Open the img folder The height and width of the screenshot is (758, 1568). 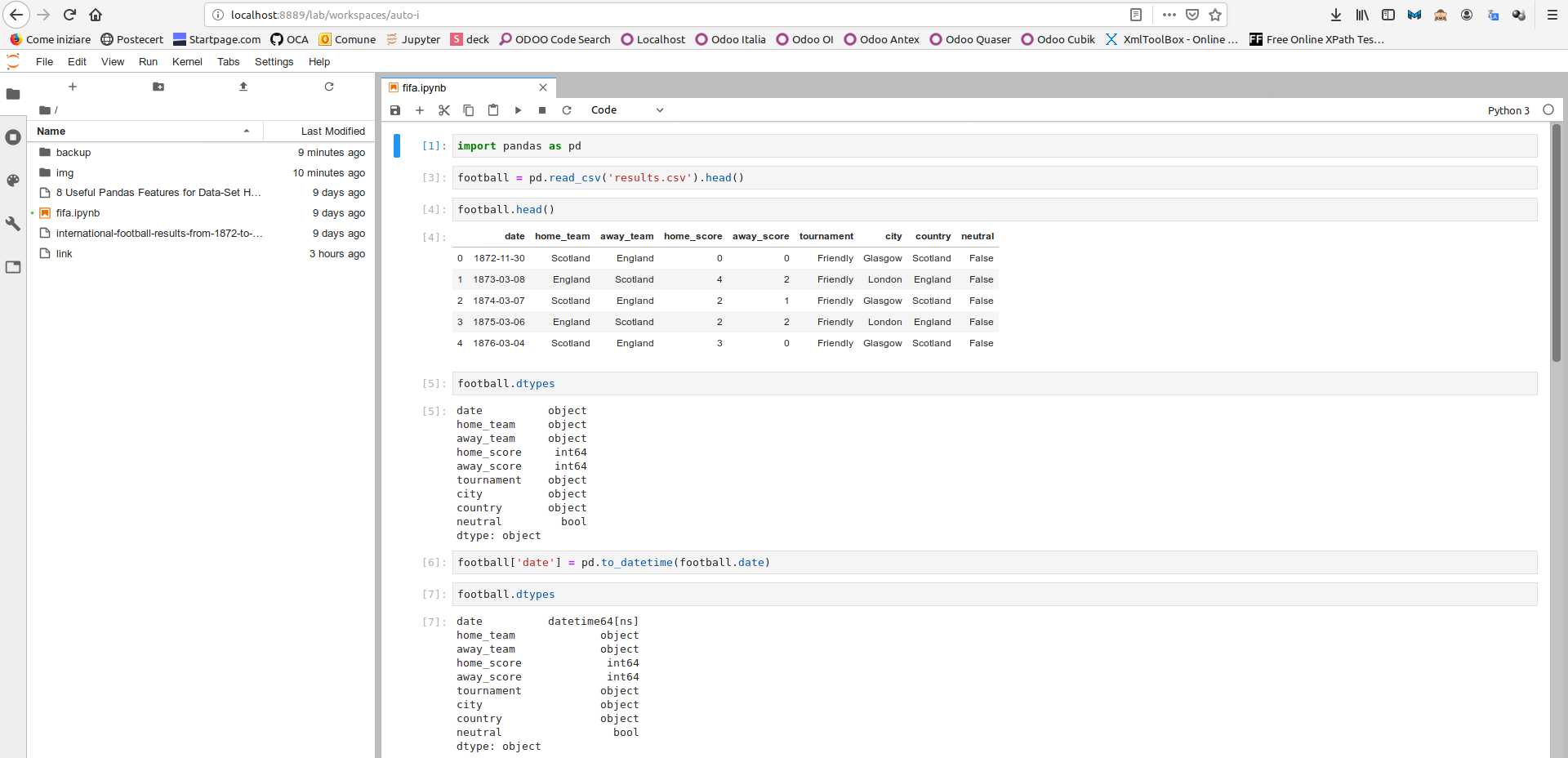pos(202,173)
